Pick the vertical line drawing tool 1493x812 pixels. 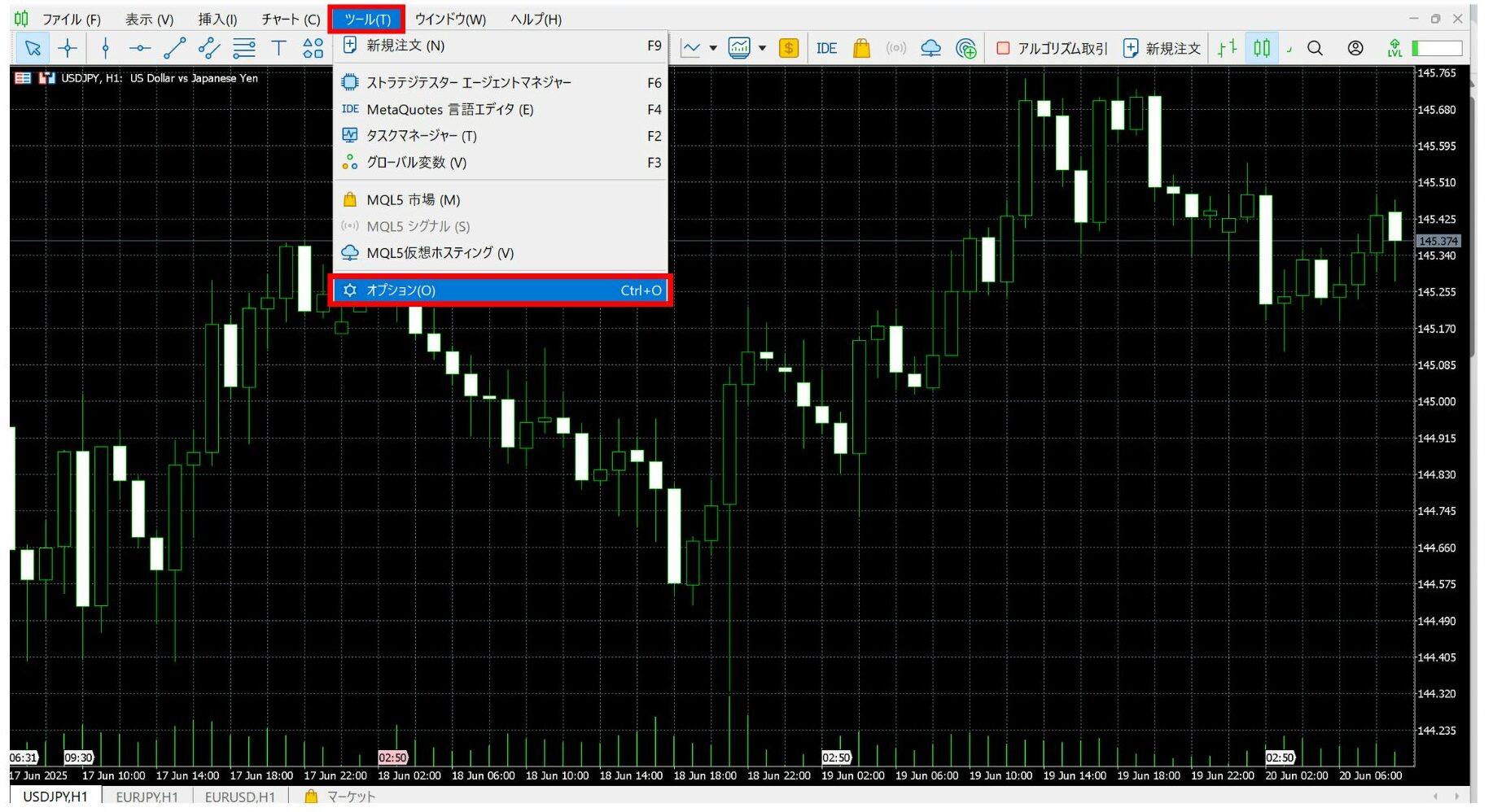click(x=105, y=48)
